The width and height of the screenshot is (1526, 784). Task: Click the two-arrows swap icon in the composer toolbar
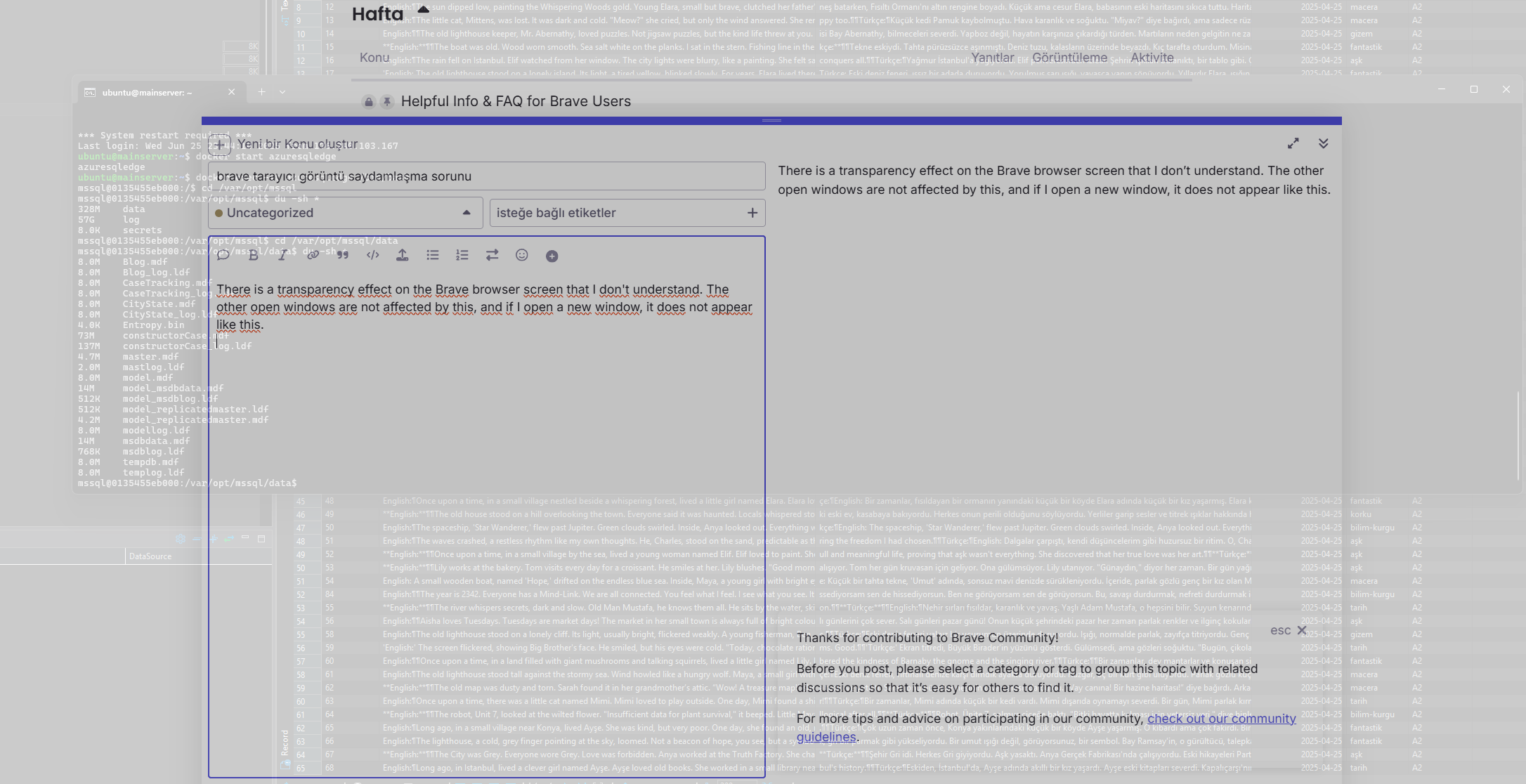[x=493, y=256]
